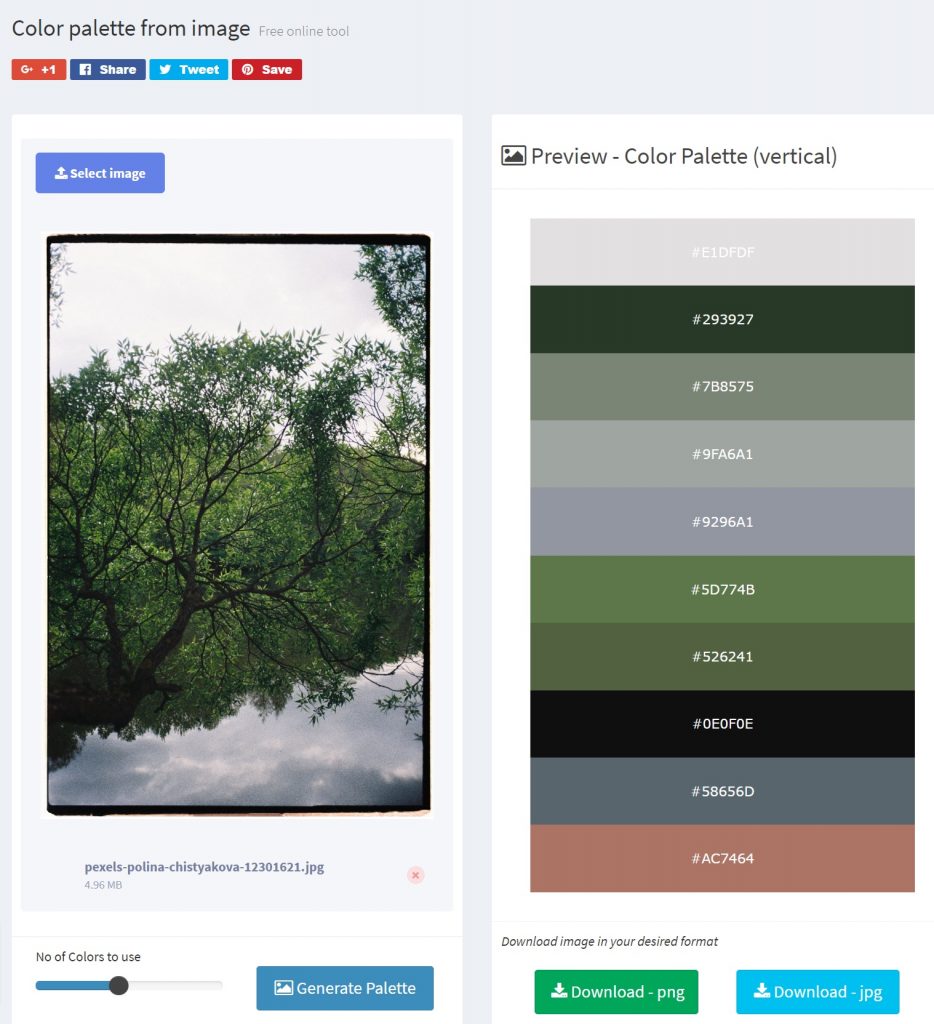
Task: Select the #5D774B green swatch
Action: (x=722, y=589)
